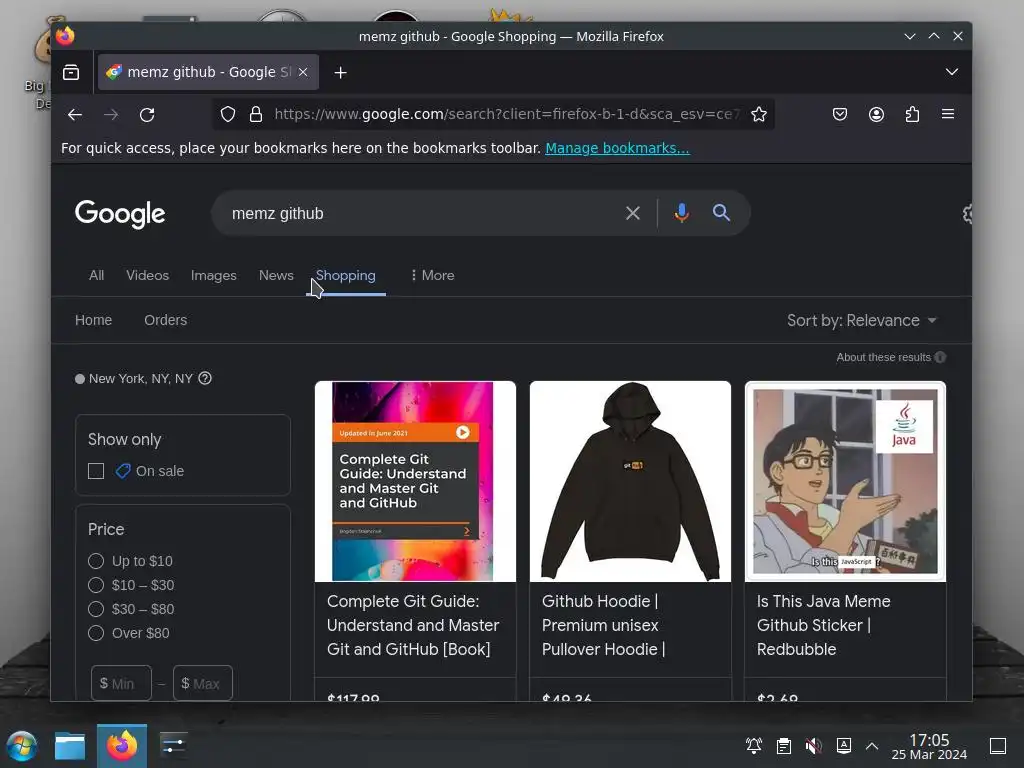The height and width of the screenshot is (768, 1024).
Task: Click the Firefox taskbar icon
Action: point(122,746)
